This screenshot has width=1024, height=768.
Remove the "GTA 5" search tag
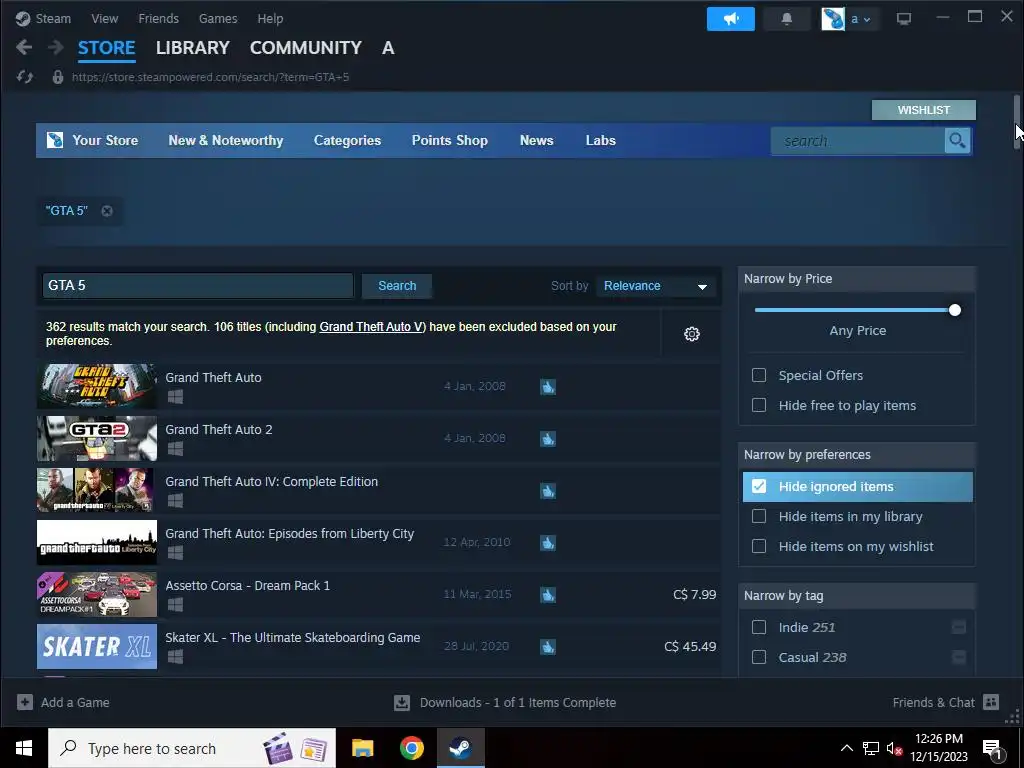(x=107, y=211)
